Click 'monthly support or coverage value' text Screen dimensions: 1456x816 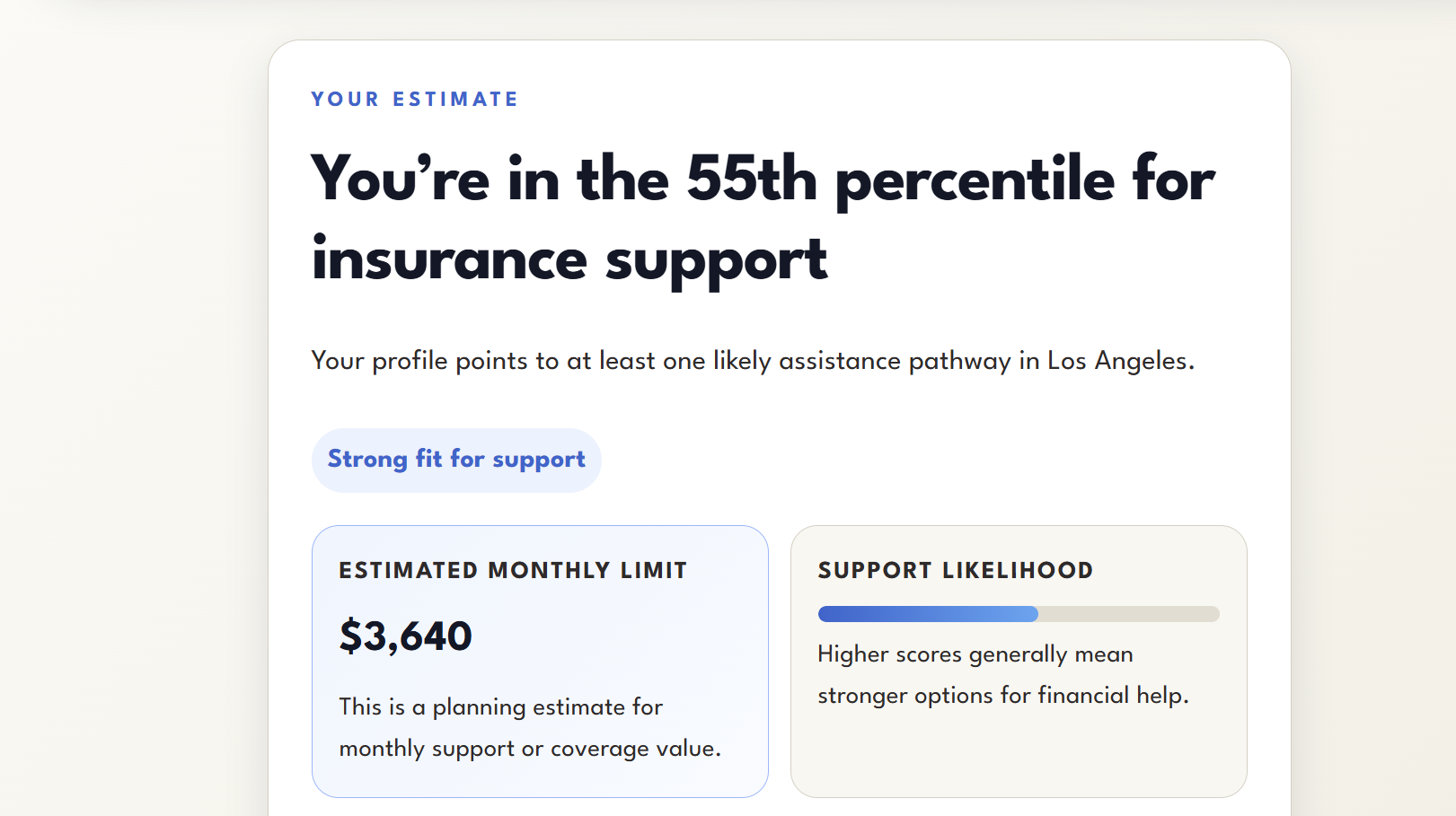click(x=530, y=749)
